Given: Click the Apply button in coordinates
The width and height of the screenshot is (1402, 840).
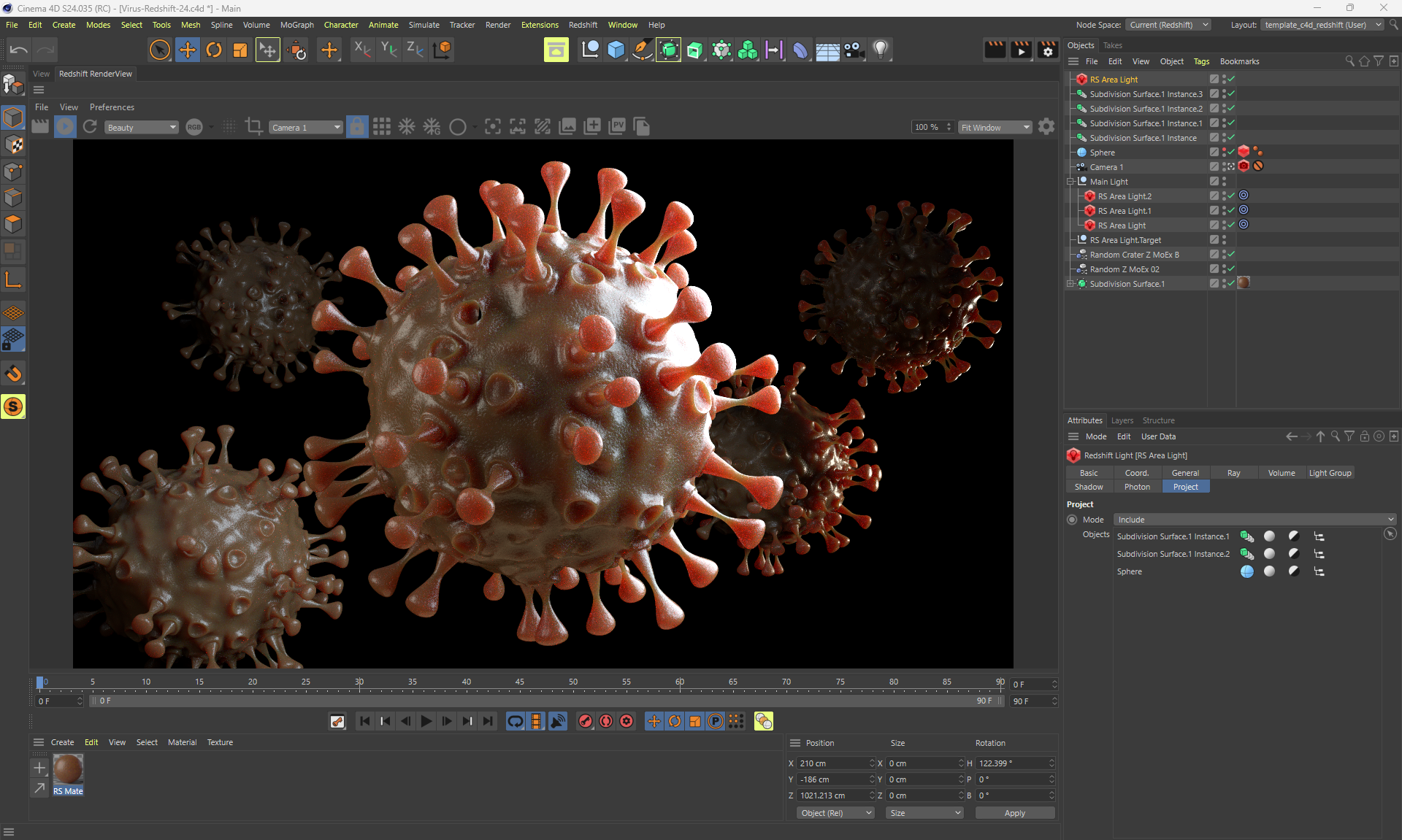Looking at the screenshot, I should tap(1014, 813).
